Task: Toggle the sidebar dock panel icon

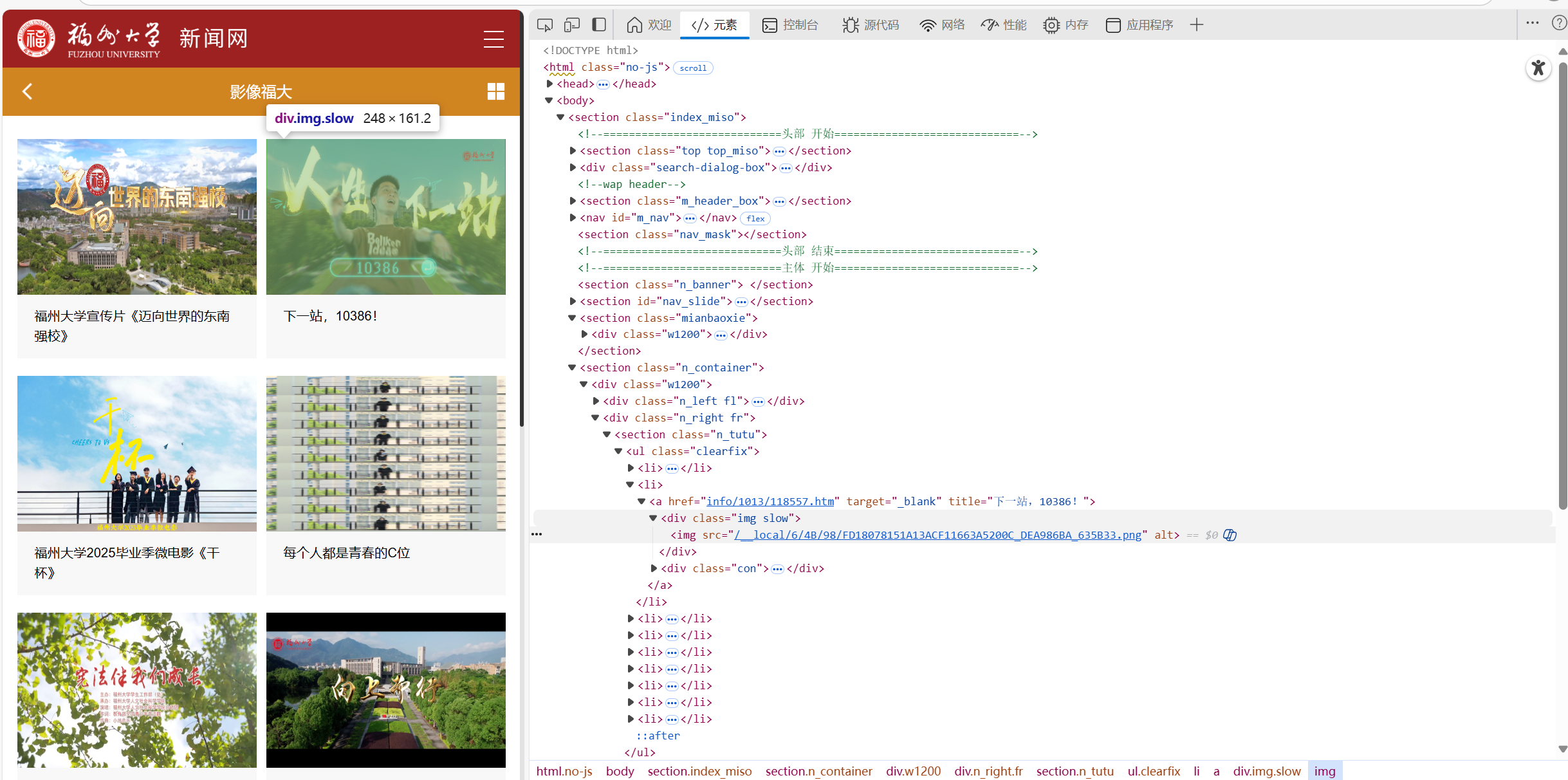Action: [x=599, y=25]
